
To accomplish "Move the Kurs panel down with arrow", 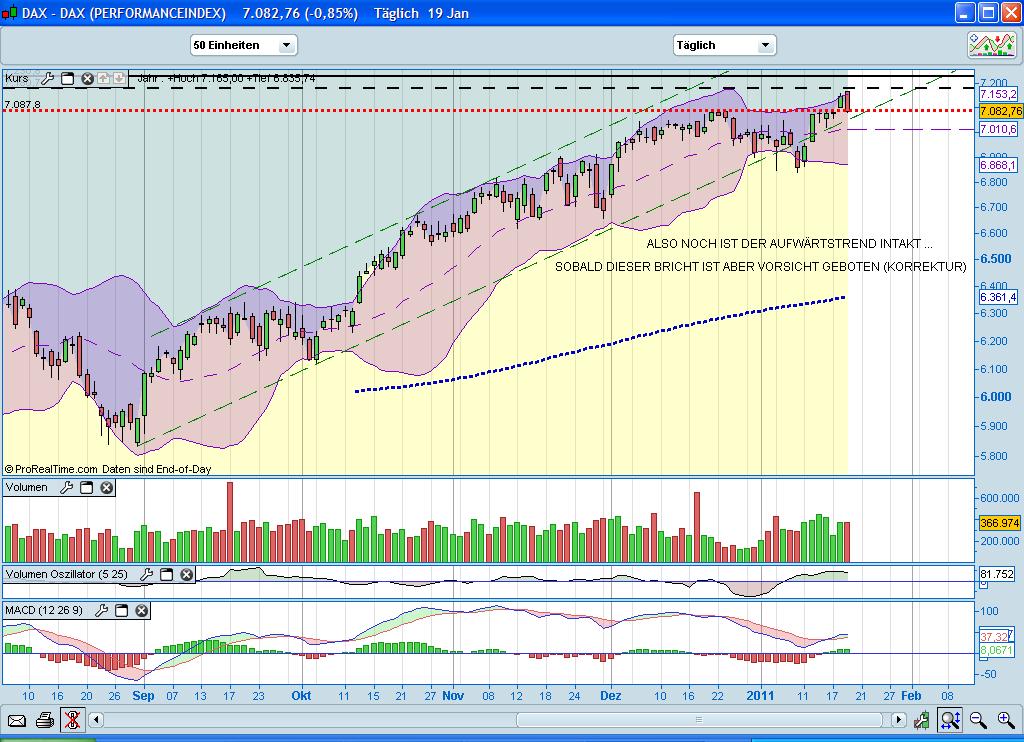I will click(118, 78).
